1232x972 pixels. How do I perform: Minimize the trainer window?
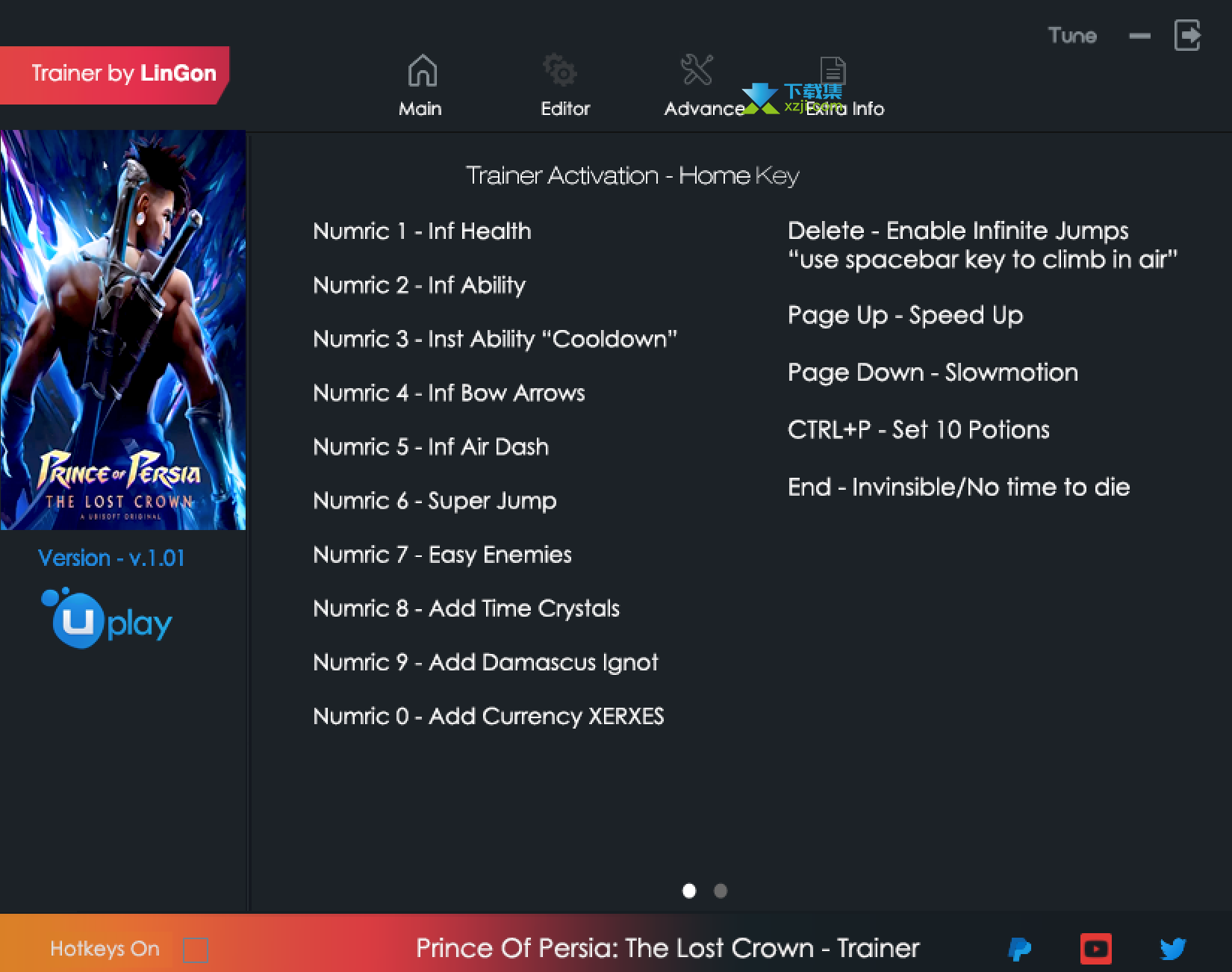tap(1139, 36)
